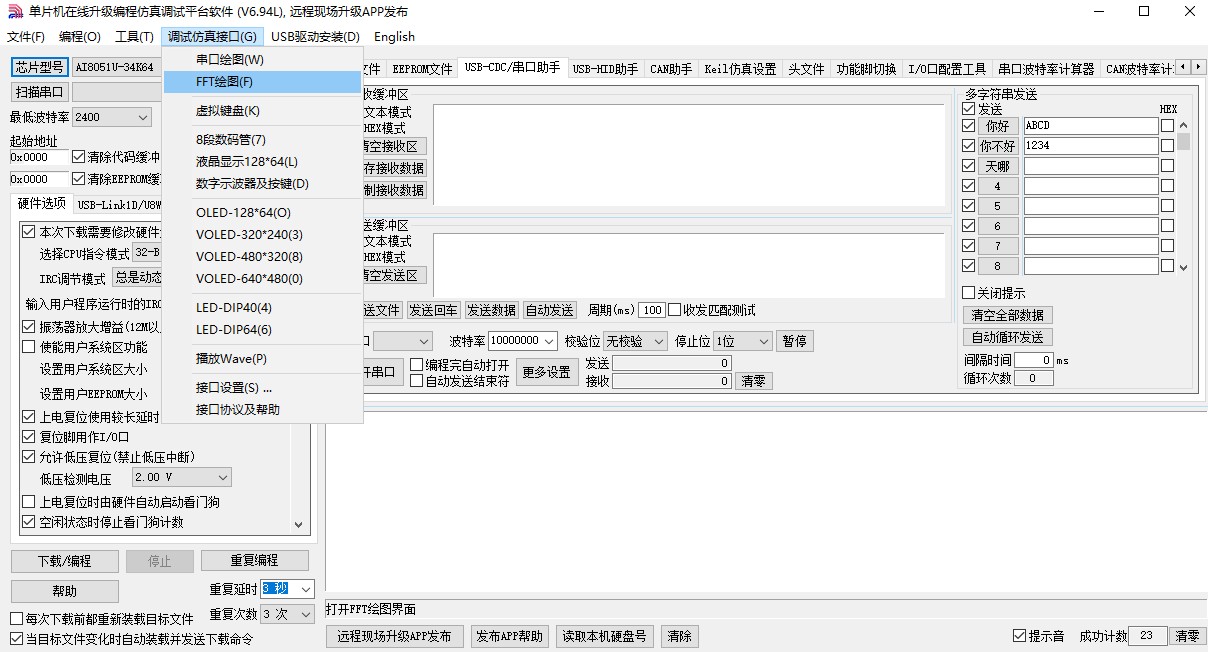Select LED-DIP40(4) menu entry
This screenshot has height=652, width=1208.
coord(262,308)
